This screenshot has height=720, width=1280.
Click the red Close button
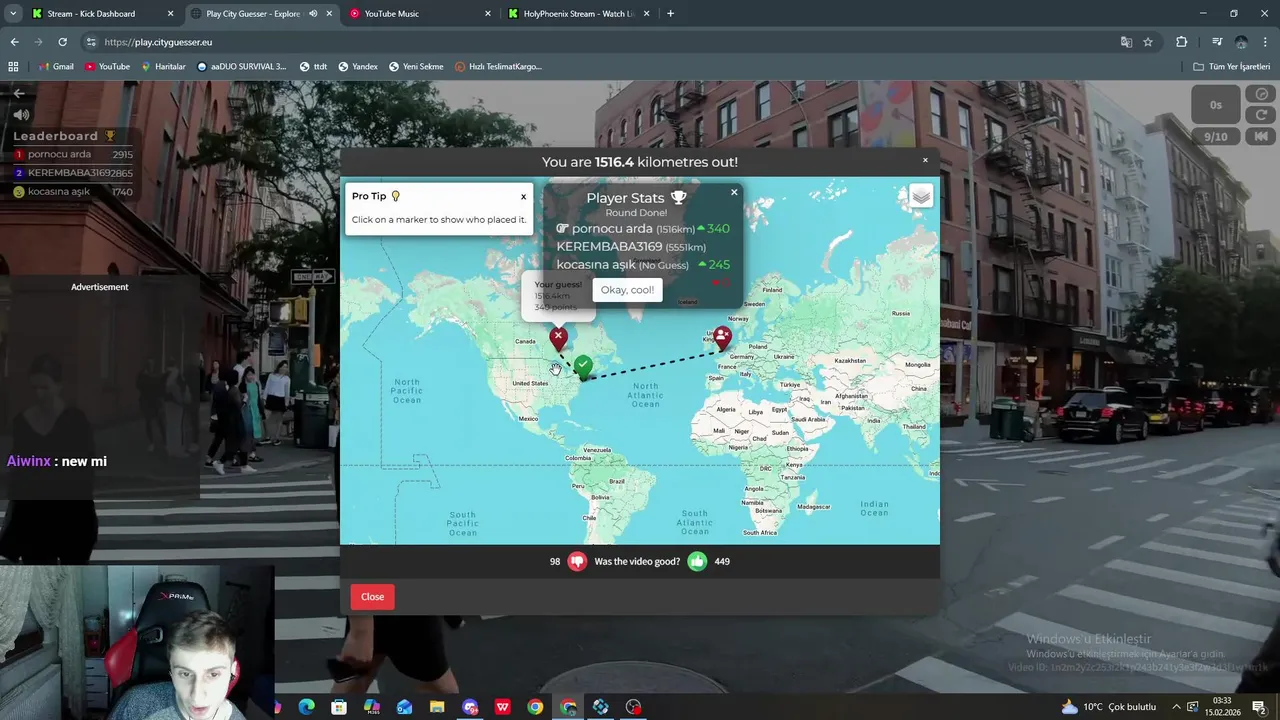point(372,597)
